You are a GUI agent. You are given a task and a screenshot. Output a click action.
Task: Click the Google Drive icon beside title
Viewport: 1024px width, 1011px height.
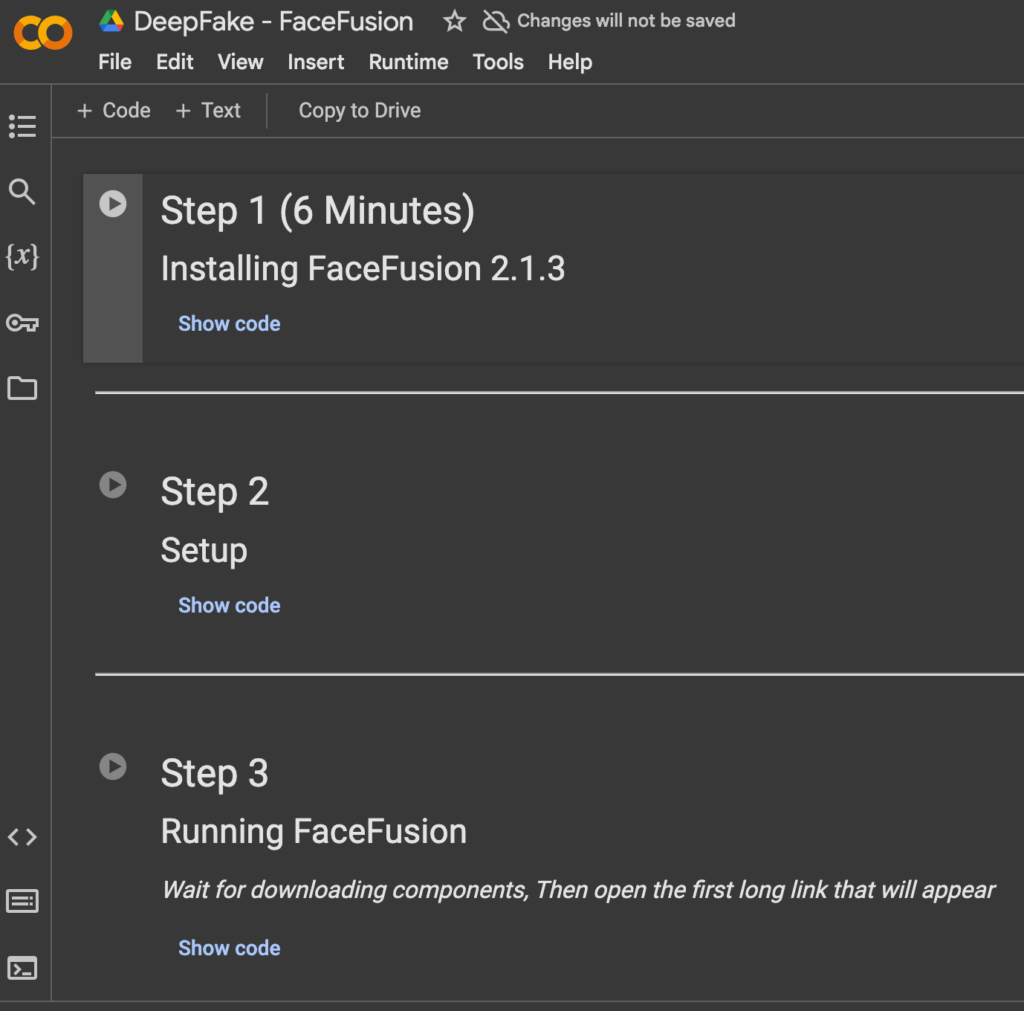click(112, 22)
